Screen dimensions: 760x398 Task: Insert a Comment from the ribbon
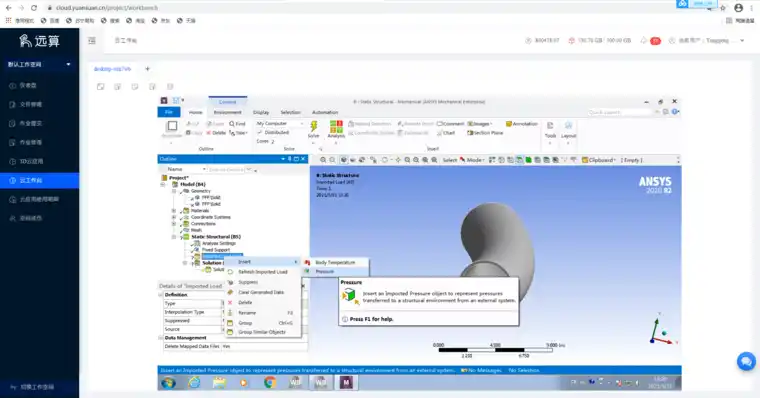pos(451,124)
